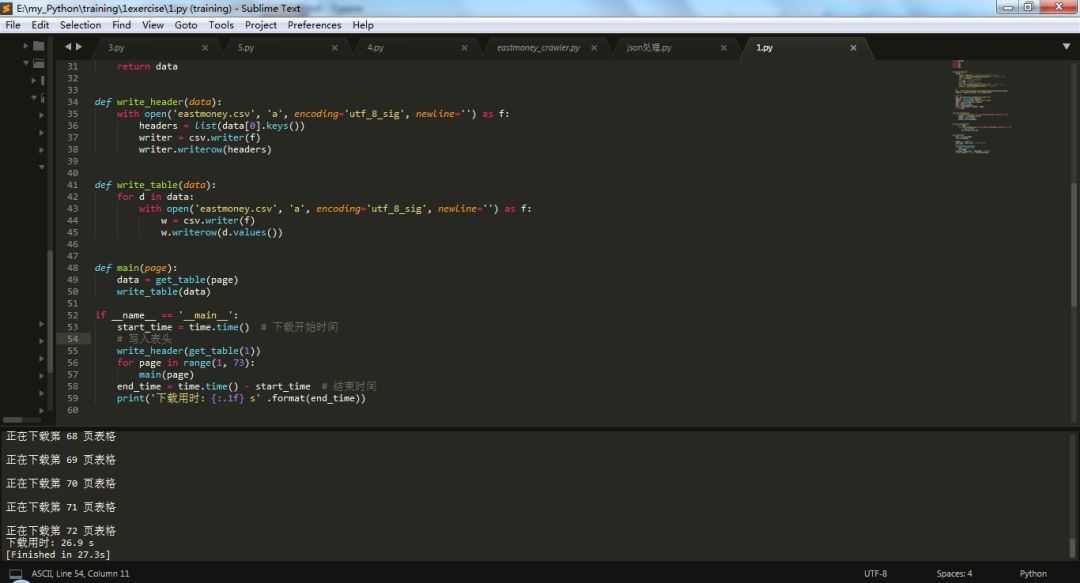Click the top folder icon in sidebar

38,46
